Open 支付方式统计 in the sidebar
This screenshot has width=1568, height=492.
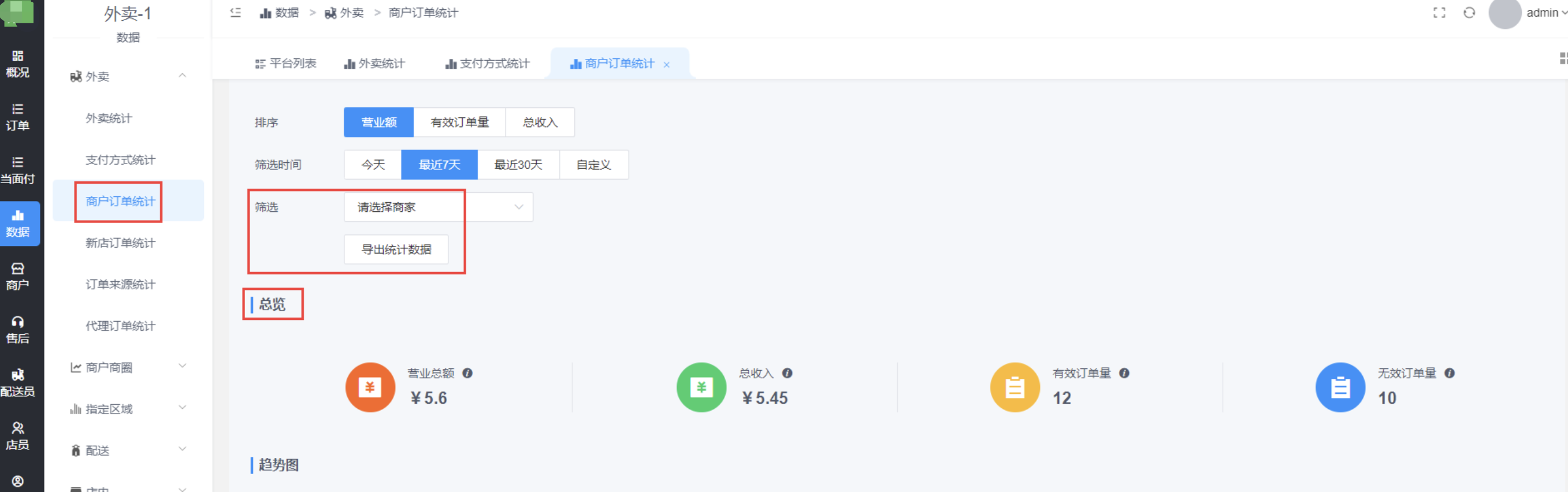pyautogui.click(x=121, y=160)
